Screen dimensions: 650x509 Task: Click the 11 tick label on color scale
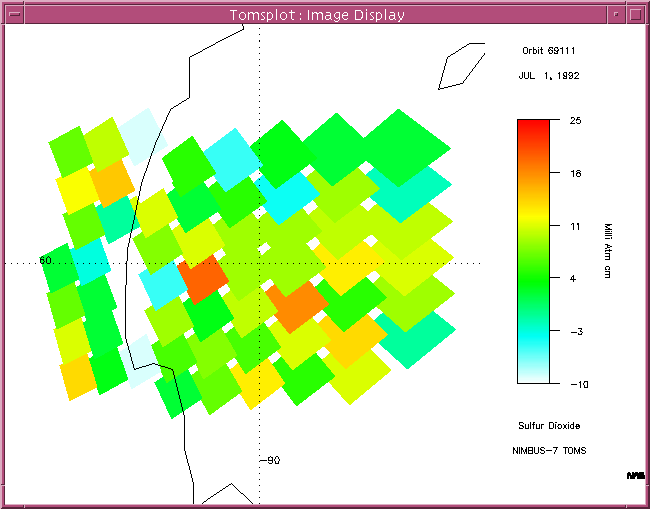(574, 226)
